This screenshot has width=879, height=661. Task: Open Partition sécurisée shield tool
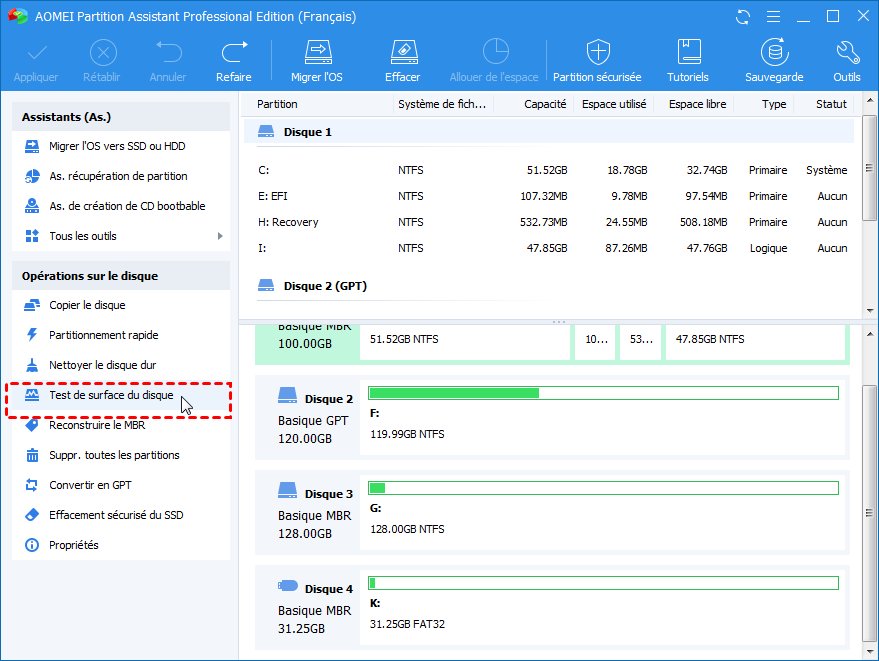click(x=597, y=61)
